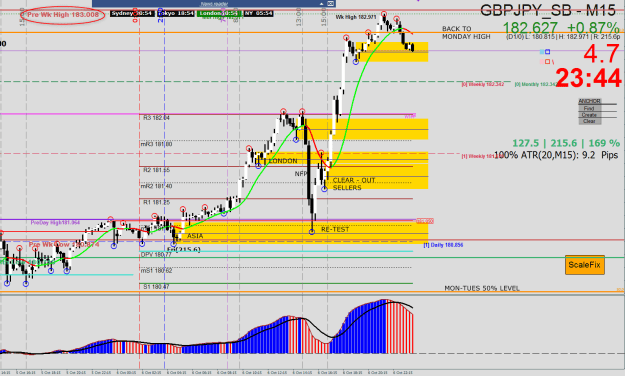Click the ANCHOR Create button
Screen dimensions: 625x376
(x=590, y=115)
